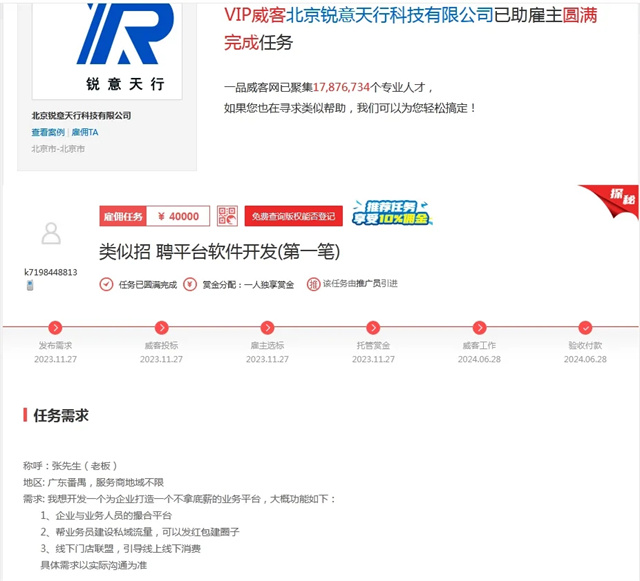Click the 雇主选标 step marker
Image resolution: width=640 pixels, height=581 pixels.
[x=267, y=327]
